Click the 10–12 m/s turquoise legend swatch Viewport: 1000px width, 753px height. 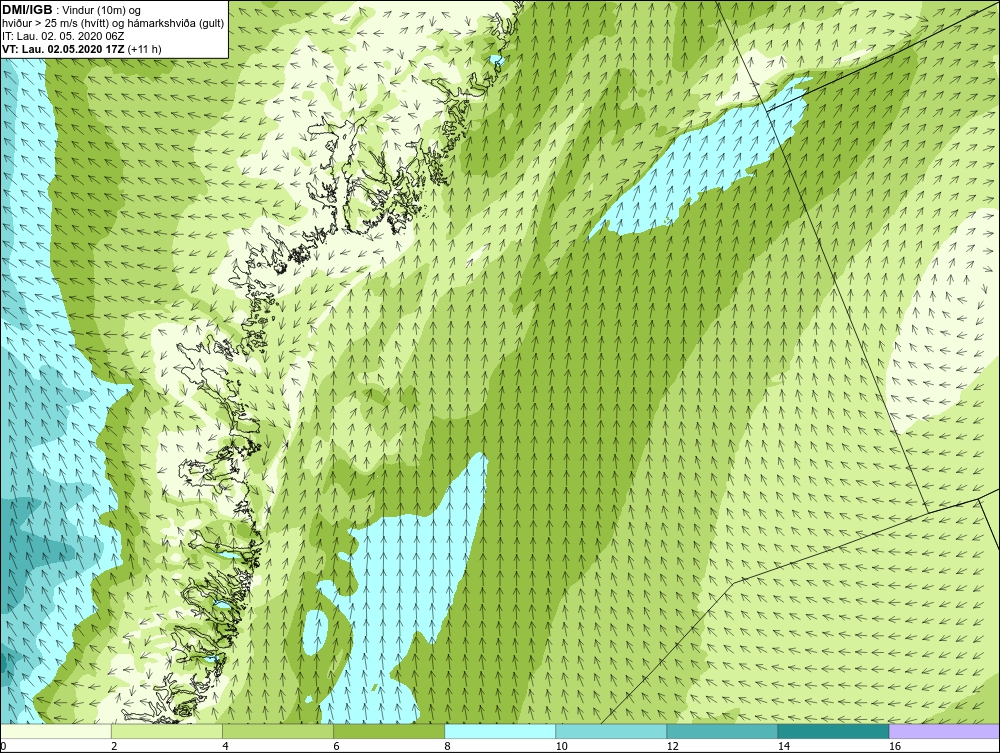click(x=611, y=731)
